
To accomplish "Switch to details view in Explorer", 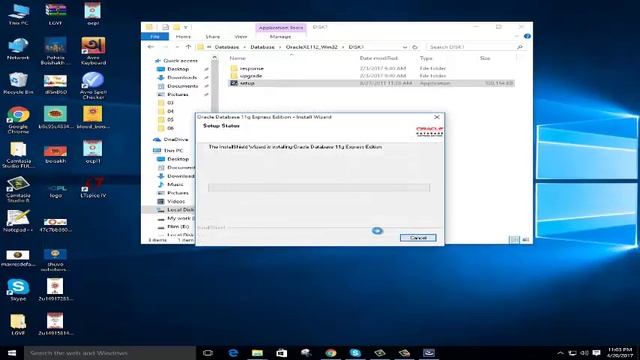I will tap(514, 240).
